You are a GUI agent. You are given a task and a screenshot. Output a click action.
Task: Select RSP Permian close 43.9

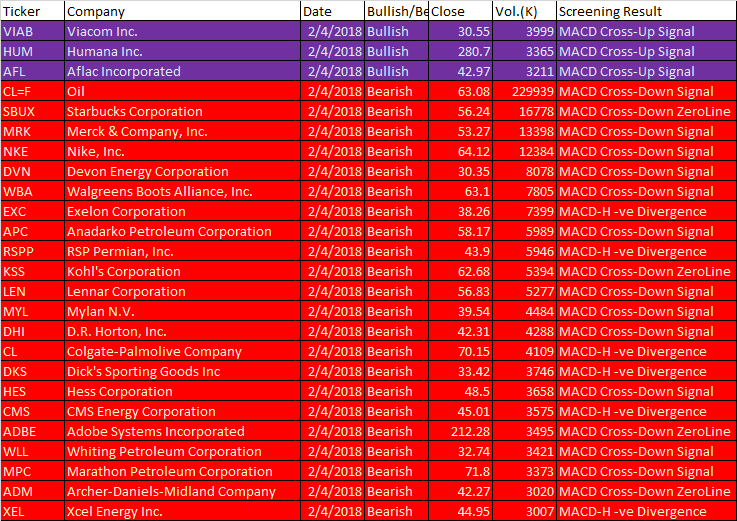coord(461,252)
